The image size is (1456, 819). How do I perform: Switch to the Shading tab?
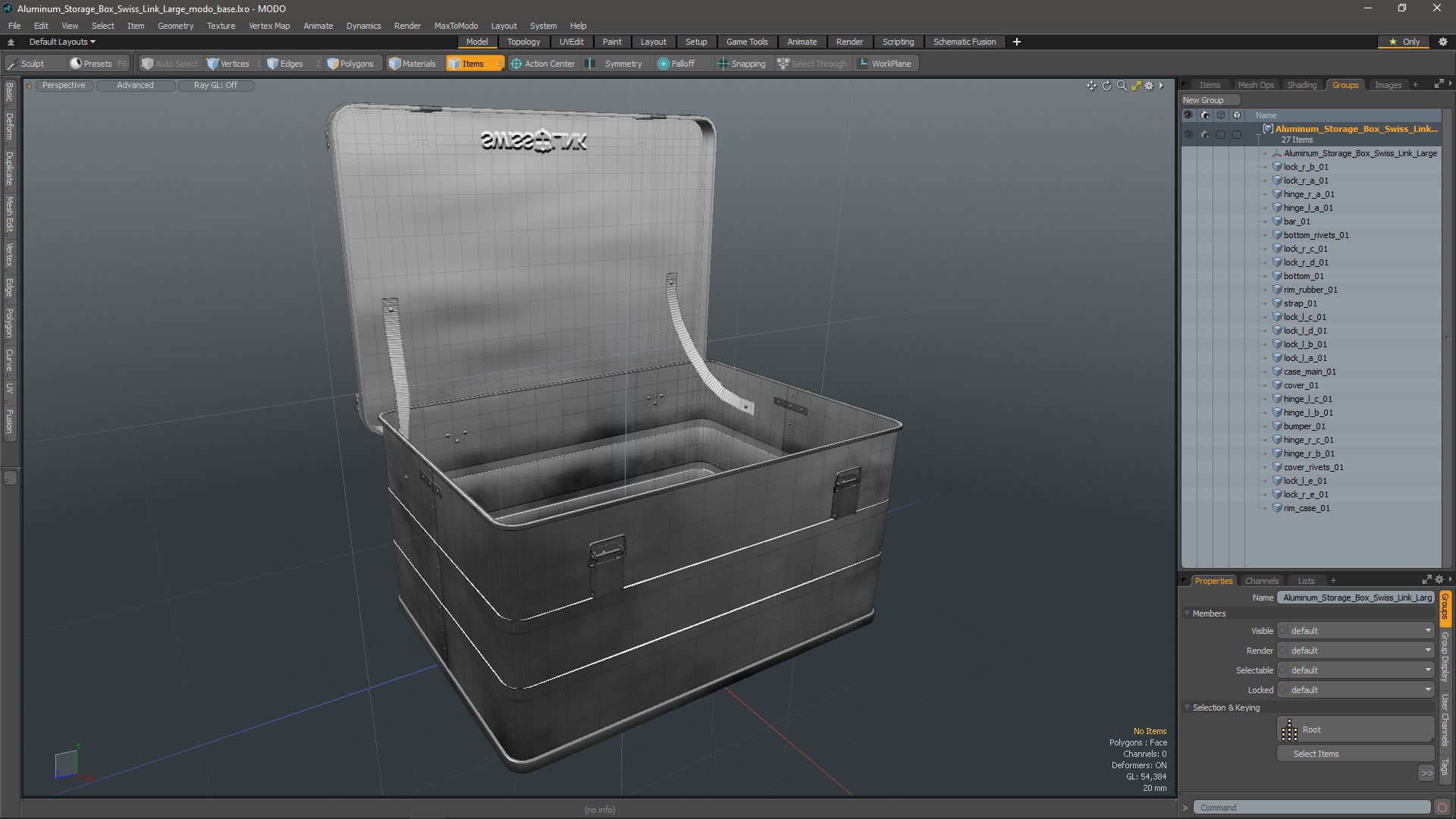(1301, 85)
